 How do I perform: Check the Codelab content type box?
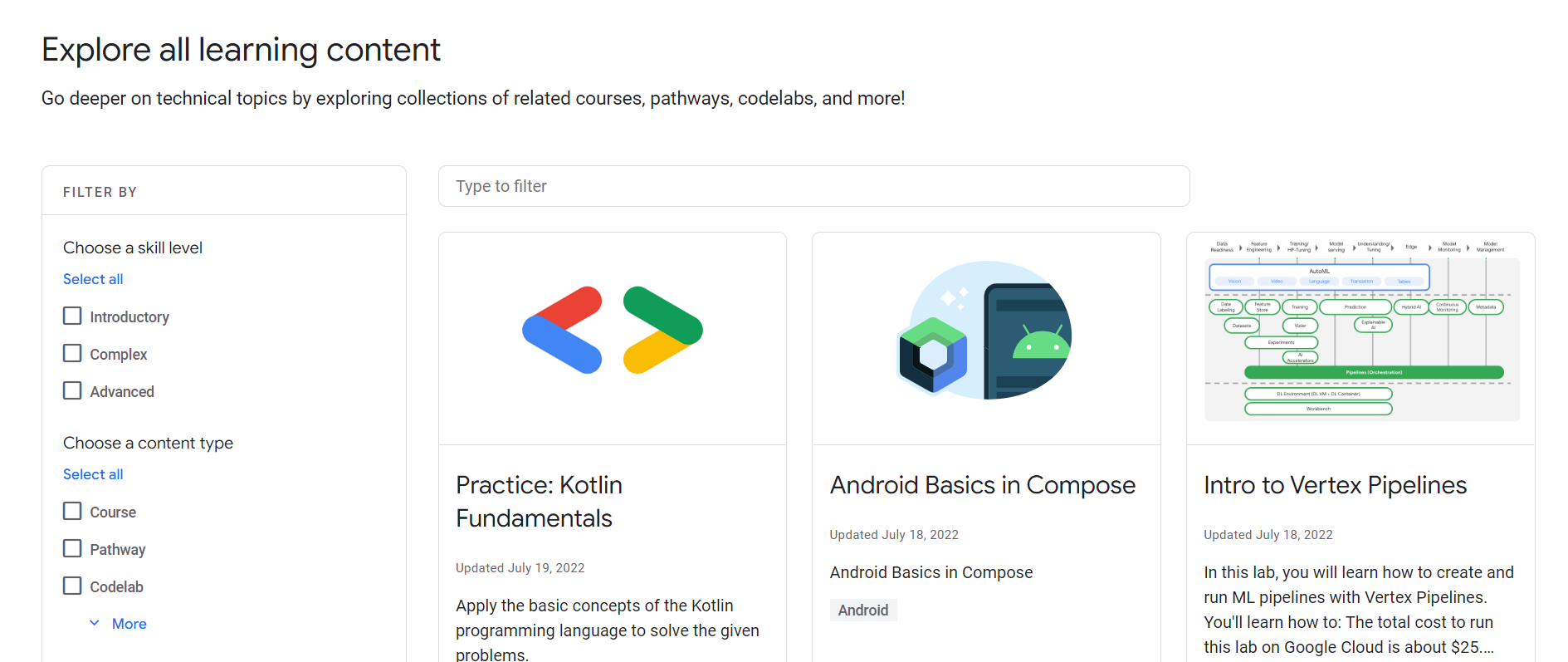coord(73,586)
